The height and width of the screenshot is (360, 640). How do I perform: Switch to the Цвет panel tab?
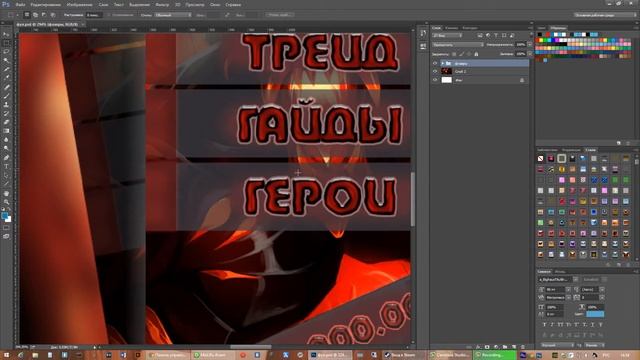(x=542, y=28)
